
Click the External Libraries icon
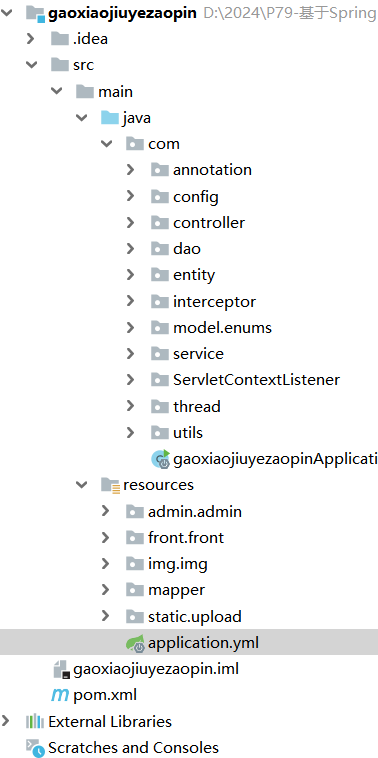point(35,722)
